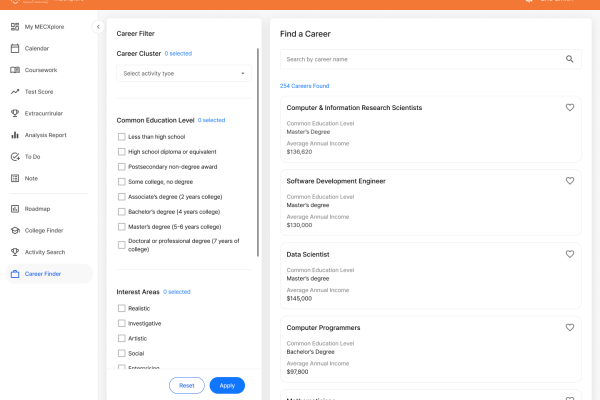Screen dimensions: 600x400
Task: Tick the Investigative interest area checkbox
Action: [121, 323]
